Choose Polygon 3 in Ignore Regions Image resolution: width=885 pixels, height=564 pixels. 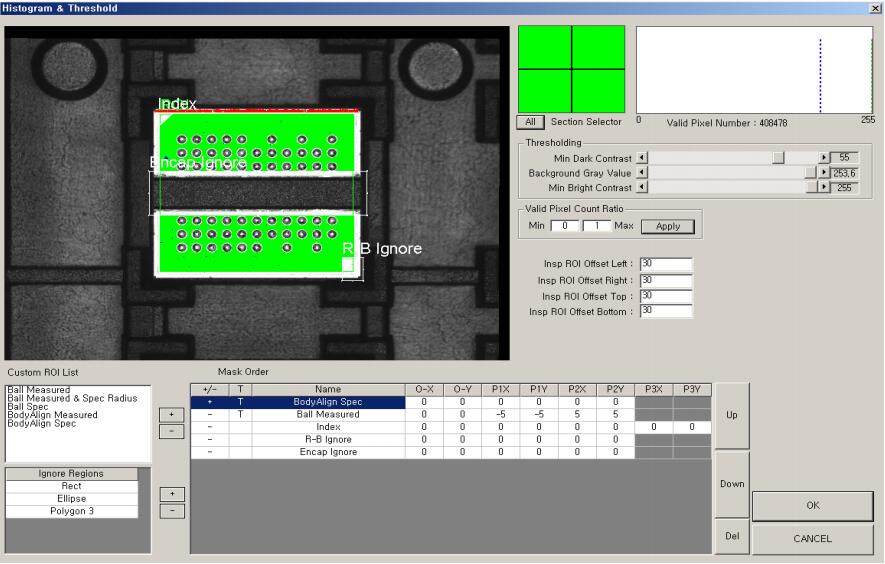click(71, 511)
